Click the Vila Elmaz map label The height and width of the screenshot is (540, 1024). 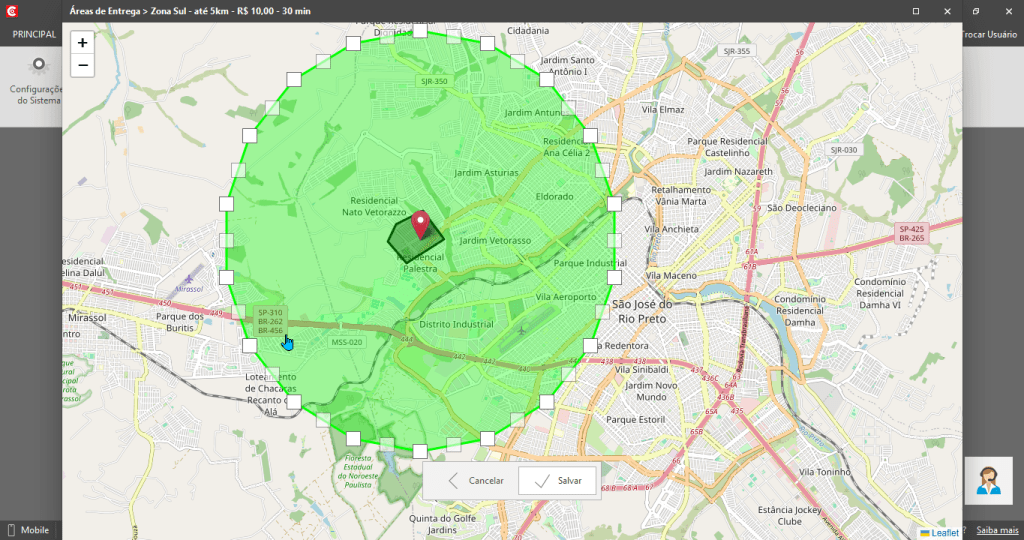coord(663,110)
